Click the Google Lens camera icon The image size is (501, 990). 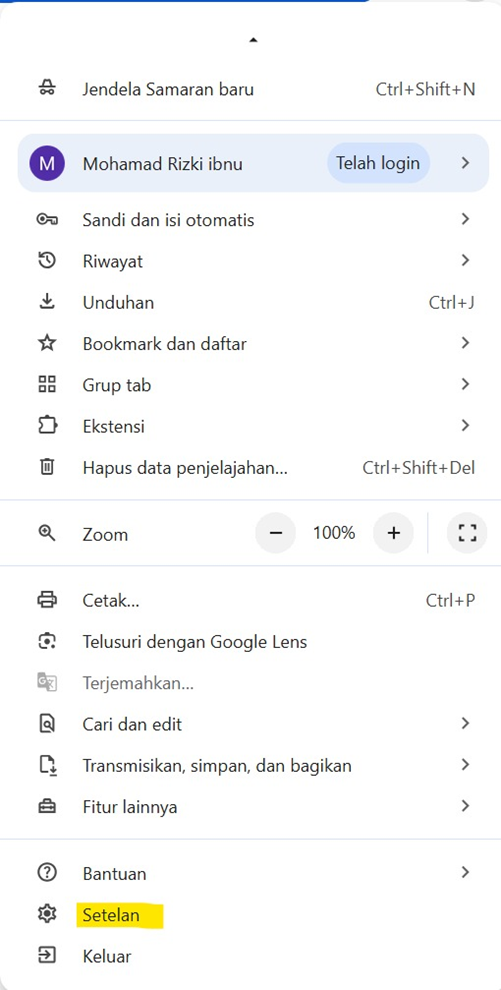(47, 641)
